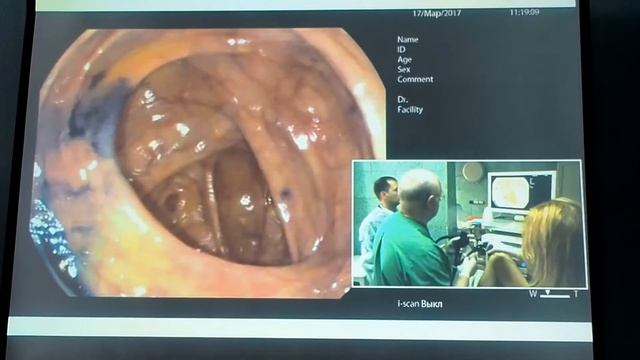Click the W–T zoom indicator bar
This screenshot has width=640, height=360.
pyautogui.click(x=553, y=294)
